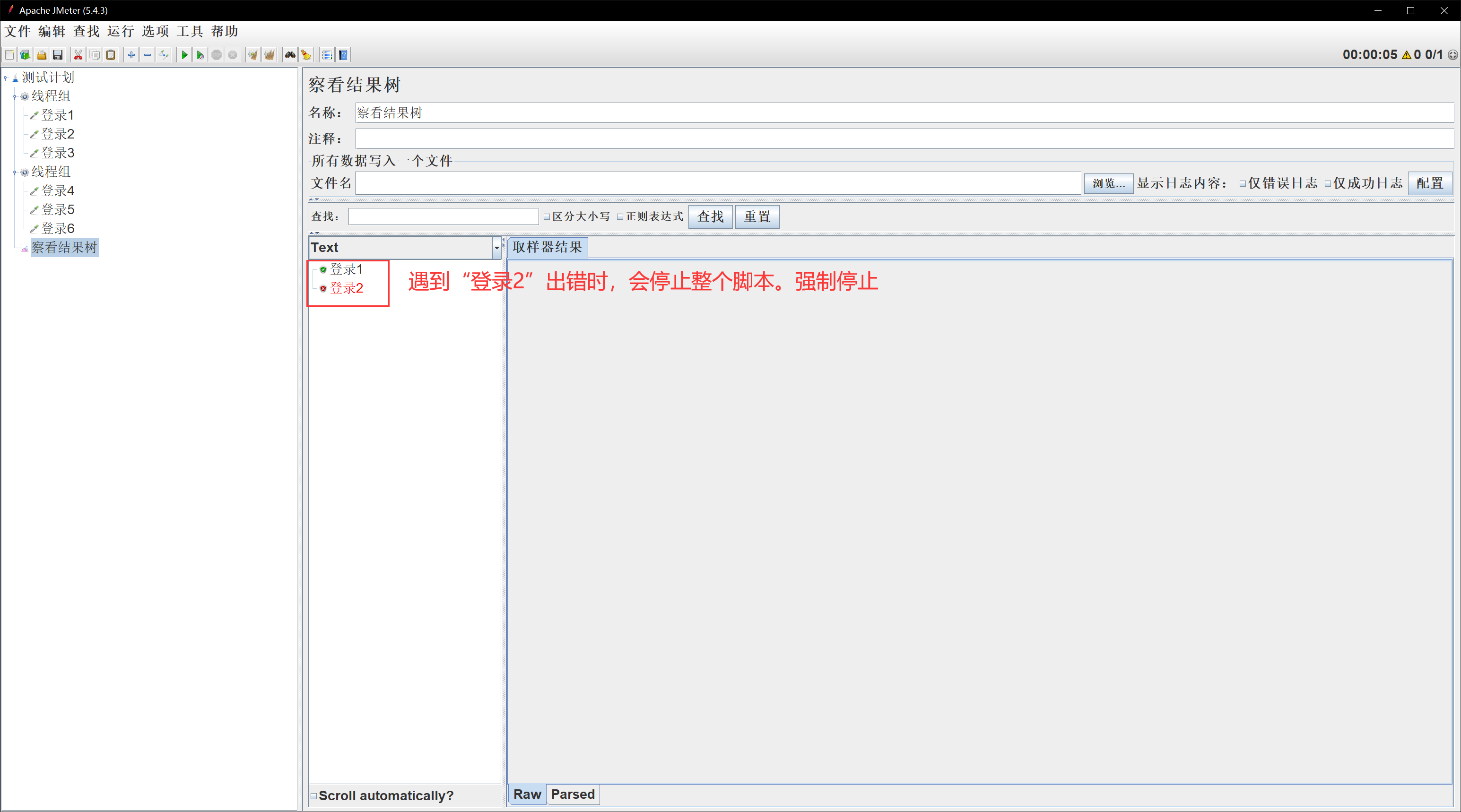Collapse the first 线程组 tree node
Screen dimensions: 1461x812
[x=15, y=97]
